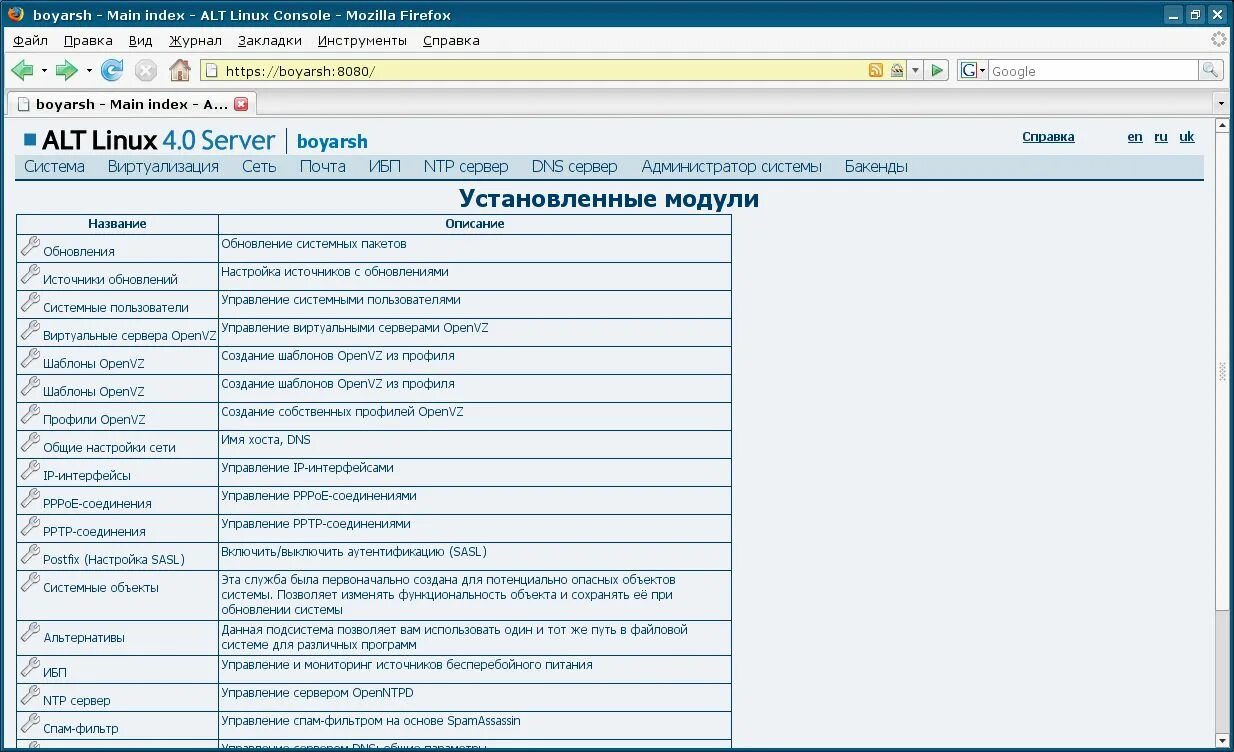Switch interface language to en
The image size is (1234, 752).
(x=1135, y=137)
